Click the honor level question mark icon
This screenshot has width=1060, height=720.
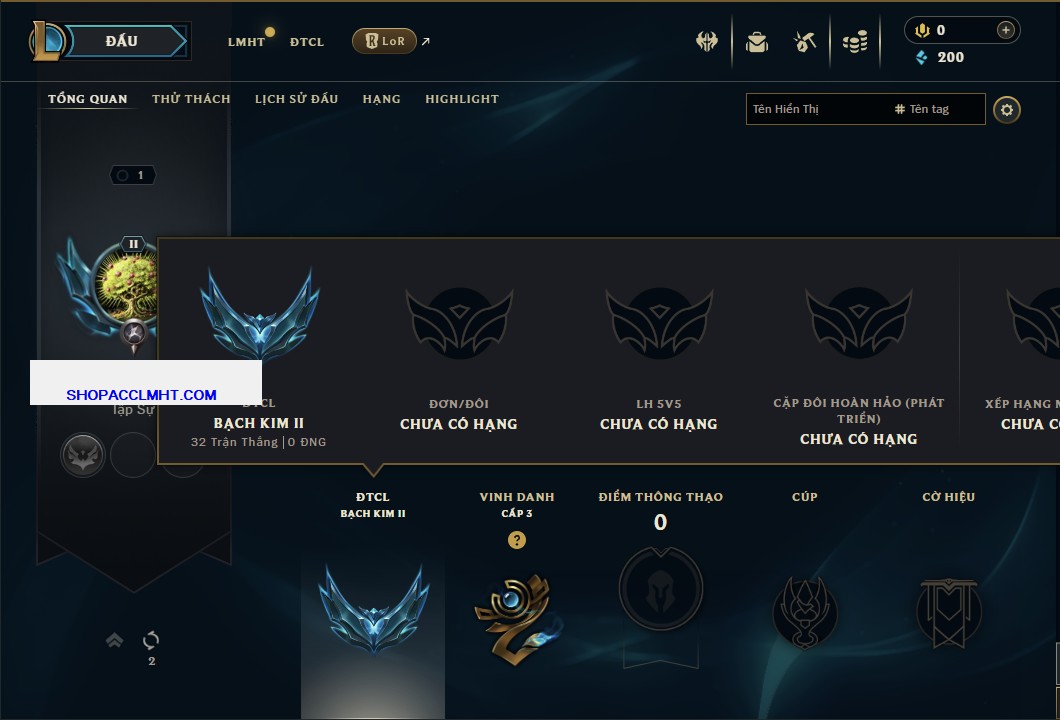[516, 540]
